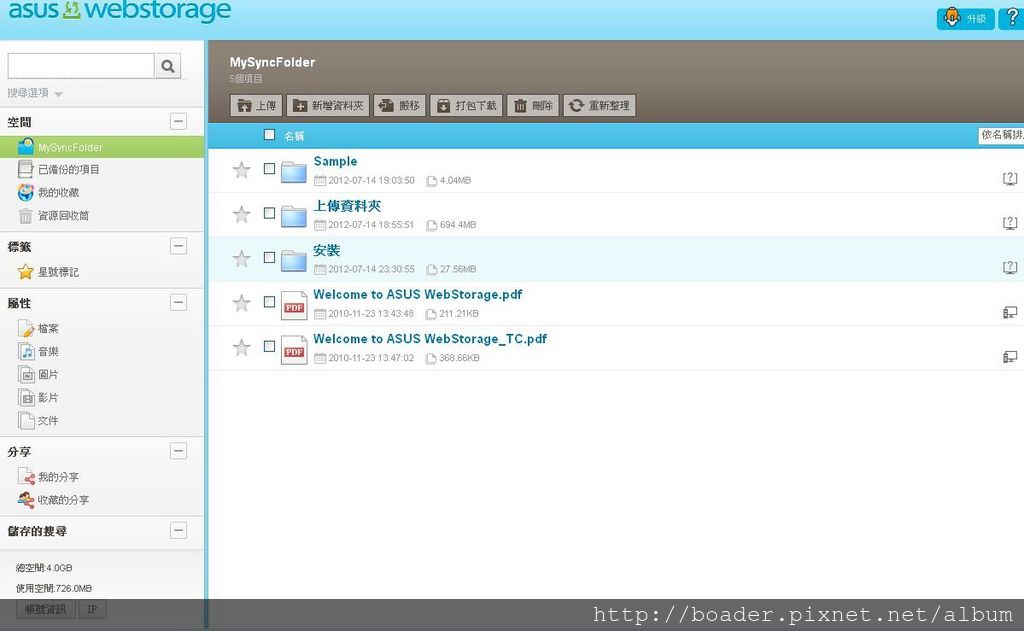Image resolution: width=1024 pixels, height=631 pixels.
Task: Open 已備份的項目 in sidebar
Action: [x=59, y=169]
